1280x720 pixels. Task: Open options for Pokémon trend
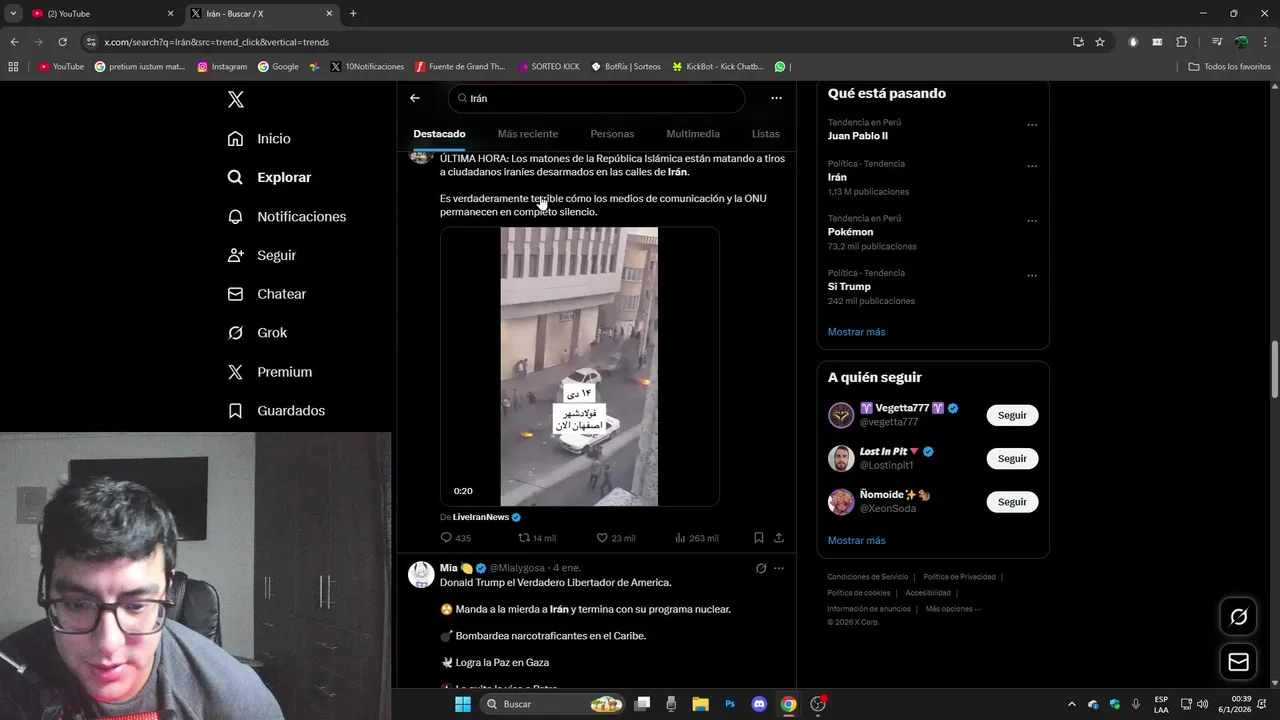[x=1032, y=221]
